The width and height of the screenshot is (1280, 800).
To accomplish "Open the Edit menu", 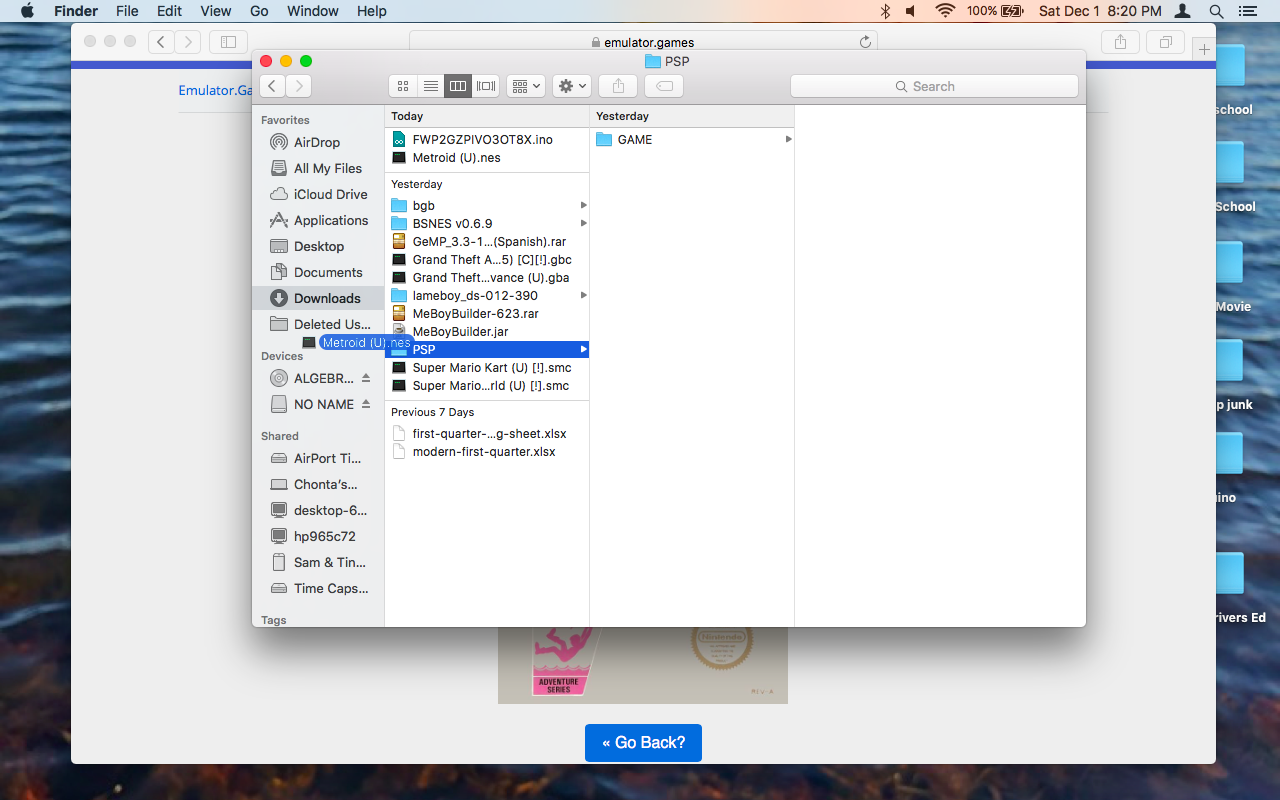I will tap(170, 11).
